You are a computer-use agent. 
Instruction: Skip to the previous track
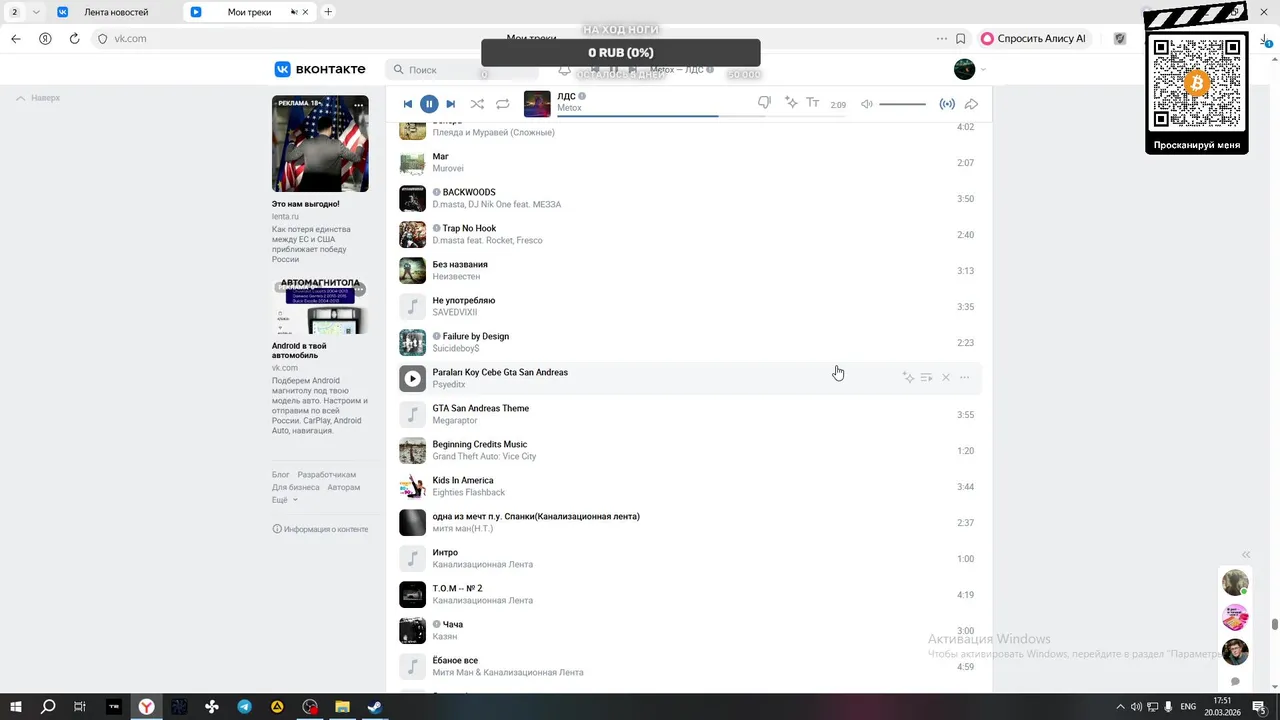click(408, 104)
